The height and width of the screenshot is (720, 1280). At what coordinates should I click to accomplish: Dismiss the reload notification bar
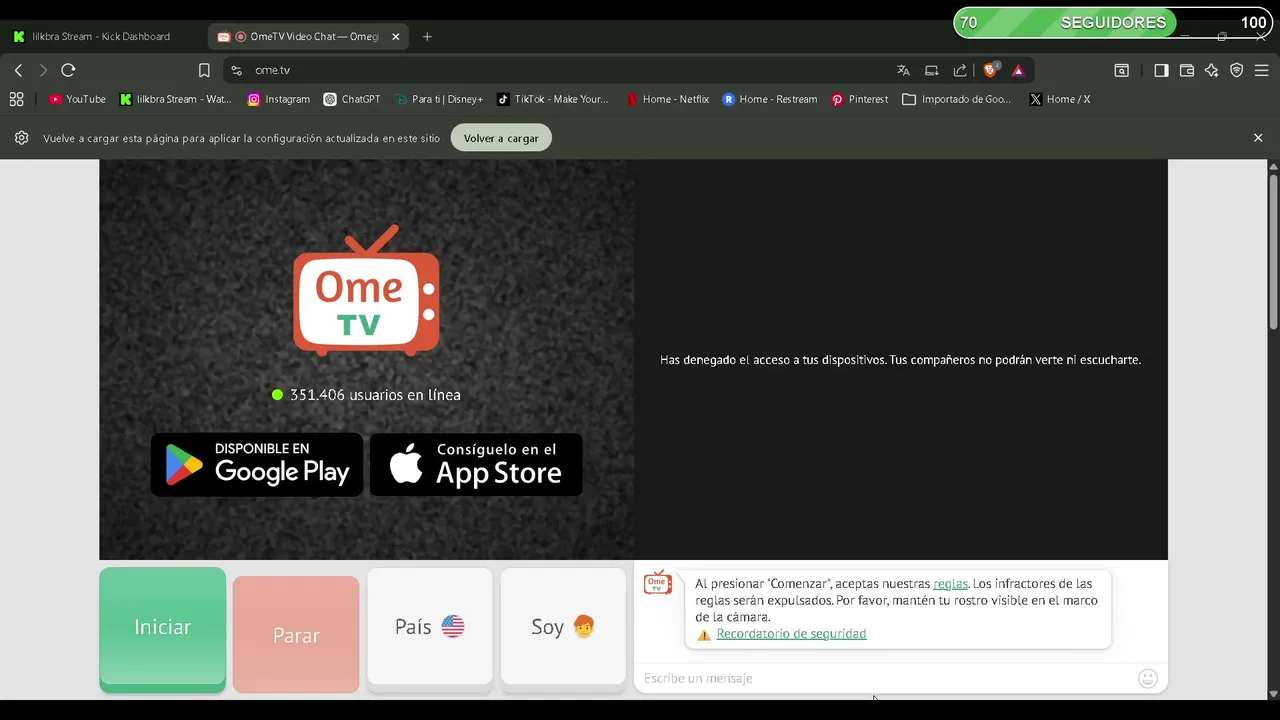click(x=1258, y=138)
